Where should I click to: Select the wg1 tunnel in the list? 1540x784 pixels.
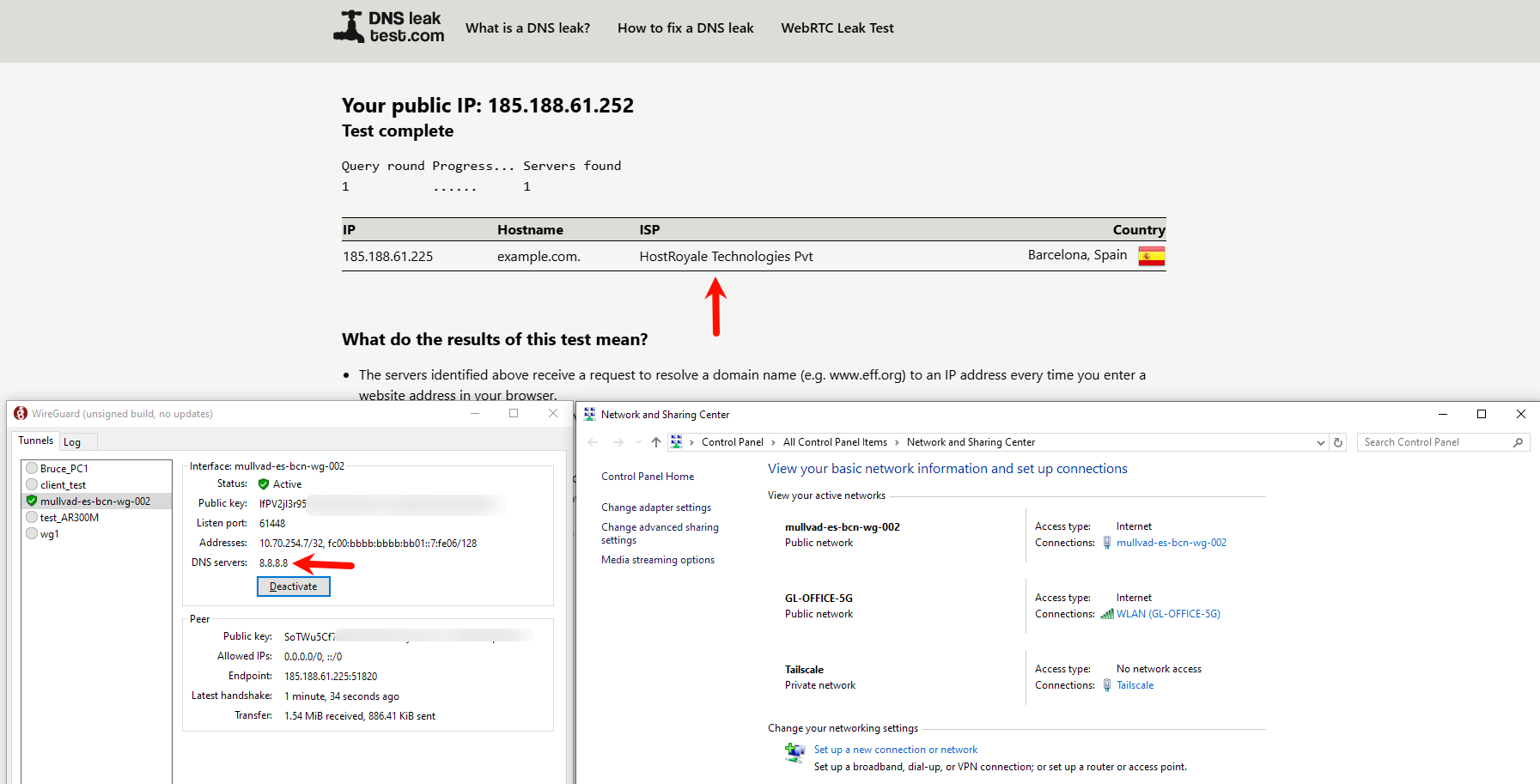[x=49, y=534]
